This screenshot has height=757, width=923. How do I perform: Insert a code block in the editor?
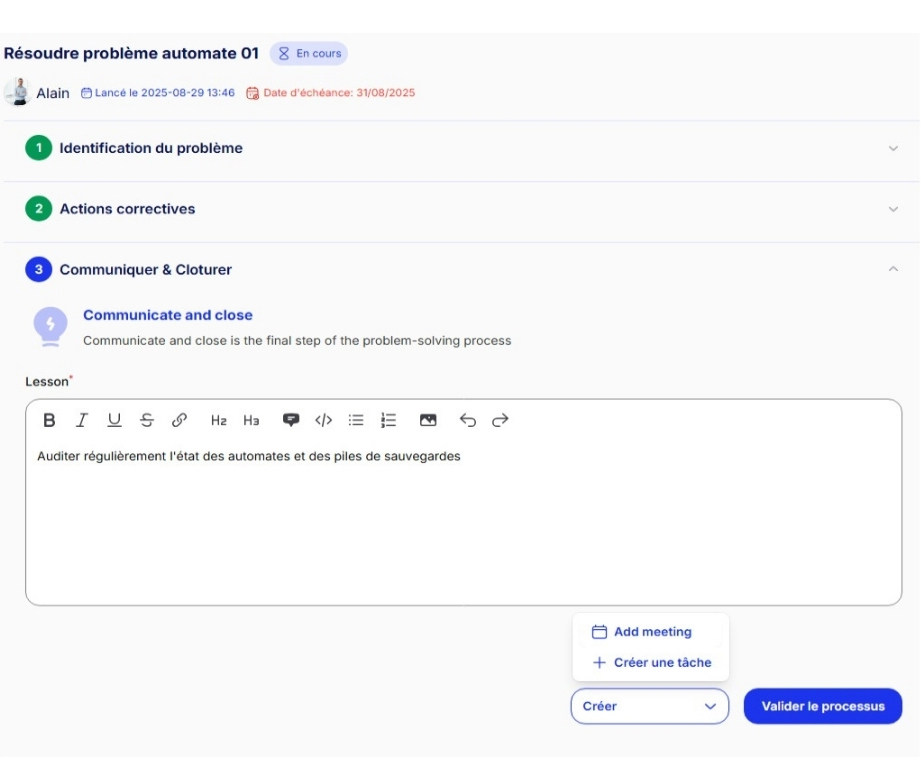[323, 421]
